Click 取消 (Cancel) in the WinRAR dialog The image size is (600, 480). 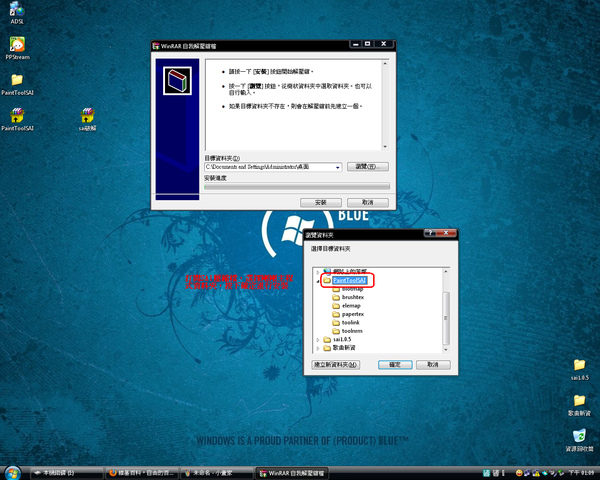[368, 202]
